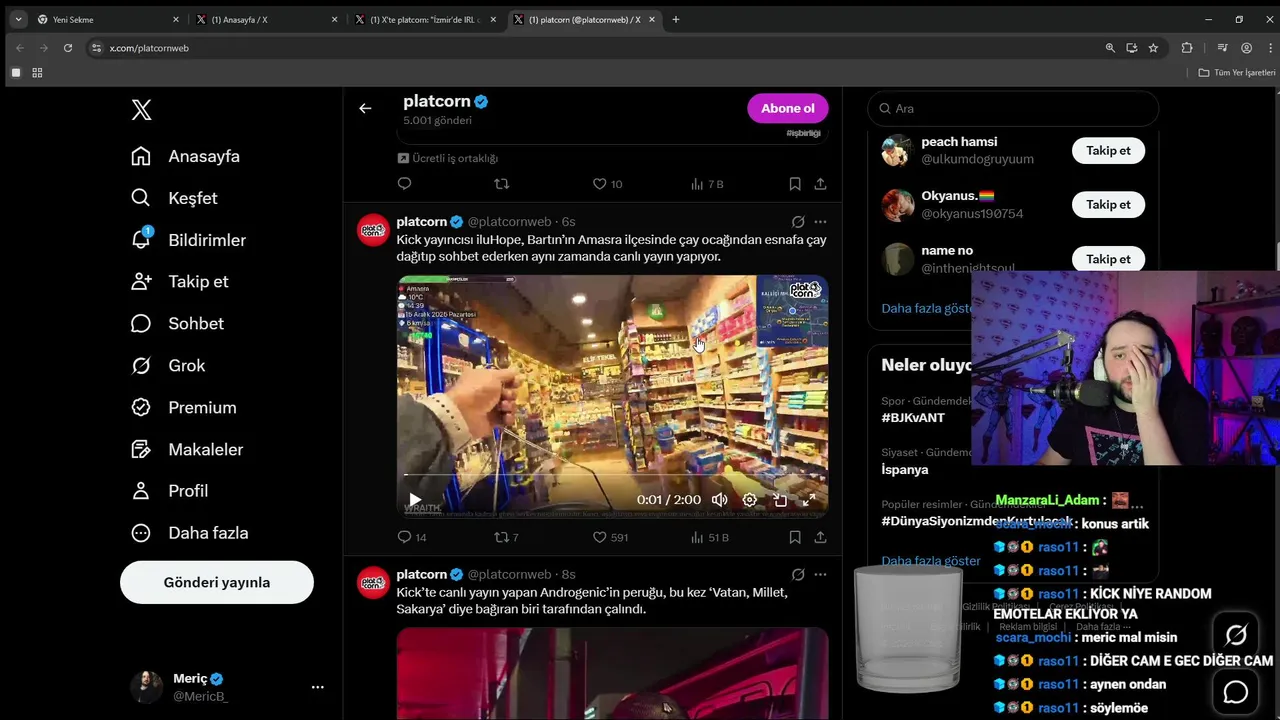Open Keşfet in the sidebar
The image size is (1280, 720).
point(174,198)
